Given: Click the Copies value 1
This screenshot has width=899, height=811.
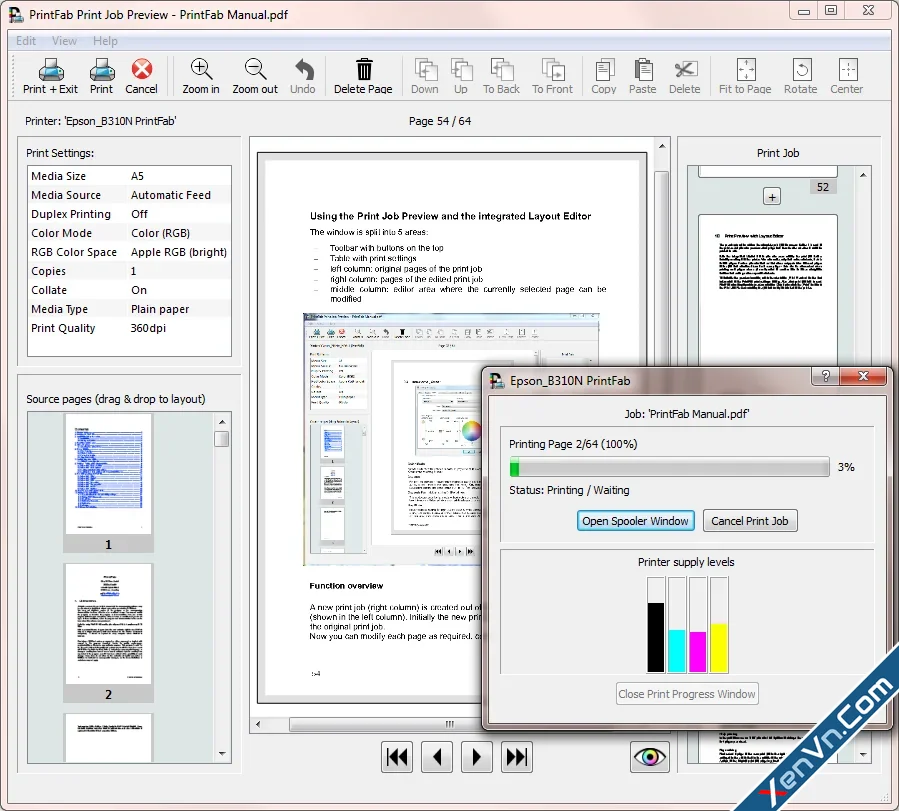Looking at the screenshot, I should click(x=133, y=271).
